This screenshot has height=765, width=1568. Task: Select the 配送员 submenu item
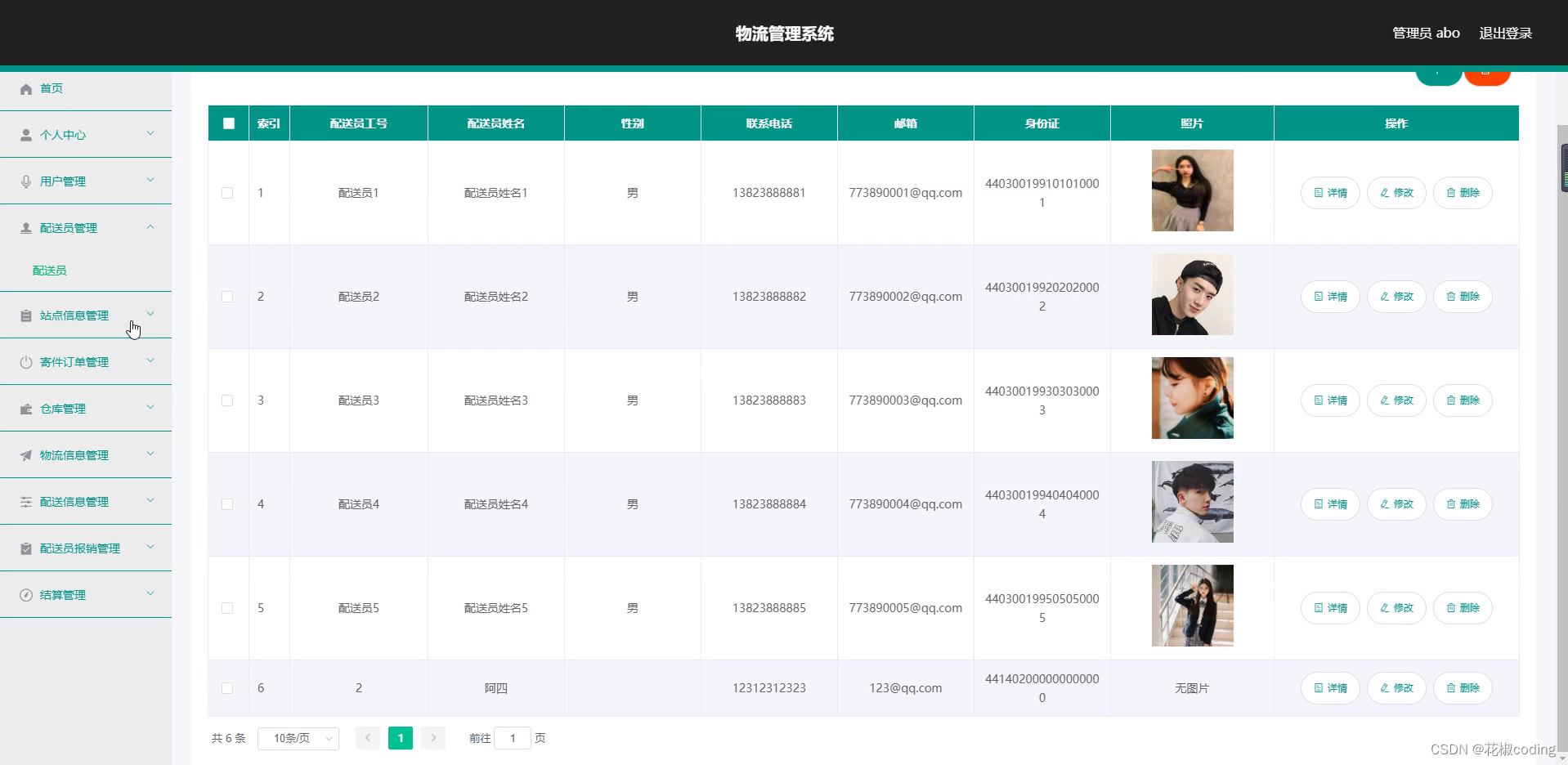pyautogui.click(x=50, y=271)
